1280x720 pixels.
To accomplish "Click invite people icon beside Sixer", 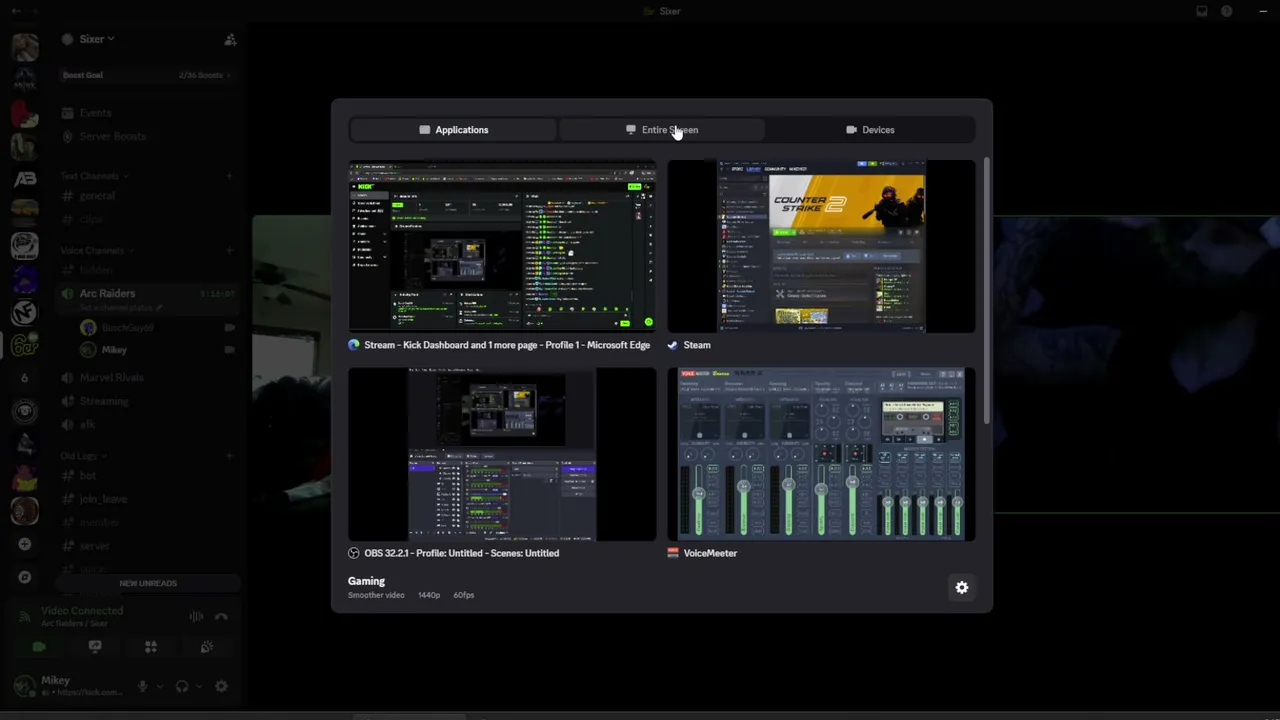I will [x=230, y=39].
